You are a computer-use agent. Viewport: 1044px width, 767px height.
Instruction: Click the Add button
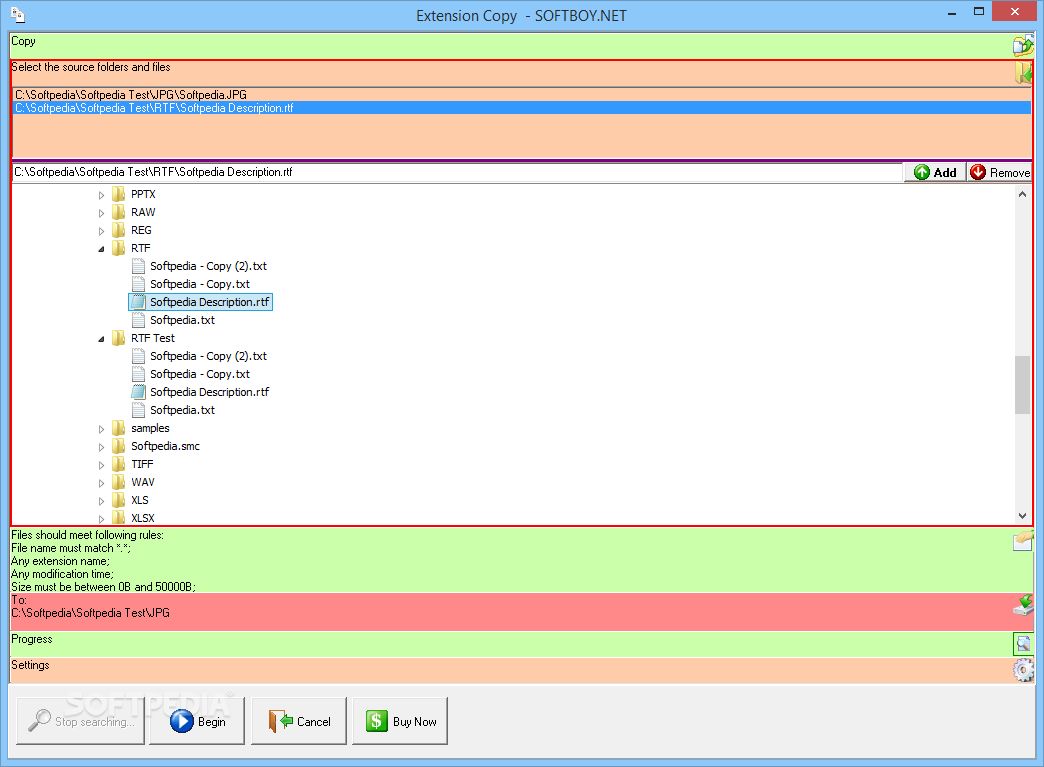point(935,172)
